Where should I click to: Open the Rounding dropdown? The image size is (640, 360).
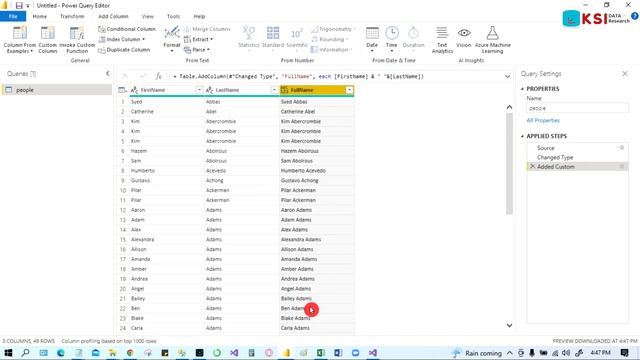[x=330, y=39]
